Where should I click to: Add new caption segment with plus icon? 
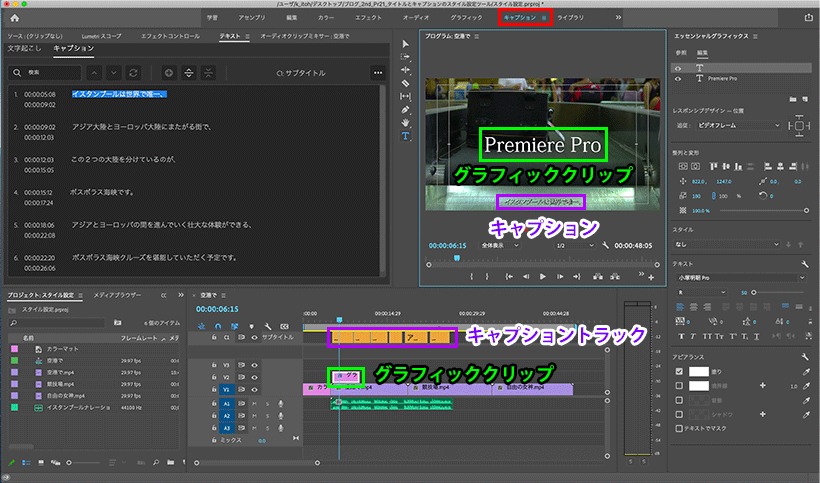tap(169, 73)
